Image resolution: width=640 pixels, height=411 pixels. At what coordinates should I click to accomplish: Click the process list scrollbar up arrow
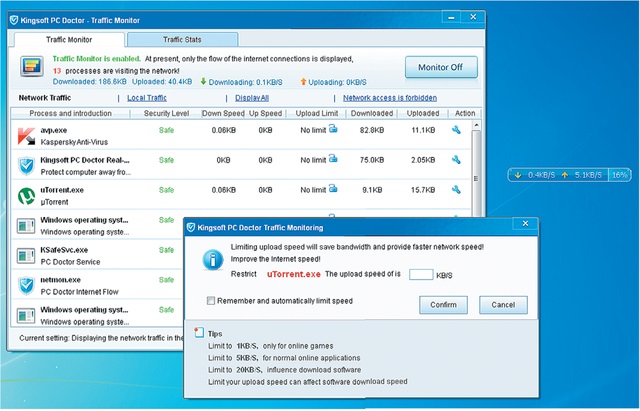point(476,124)
